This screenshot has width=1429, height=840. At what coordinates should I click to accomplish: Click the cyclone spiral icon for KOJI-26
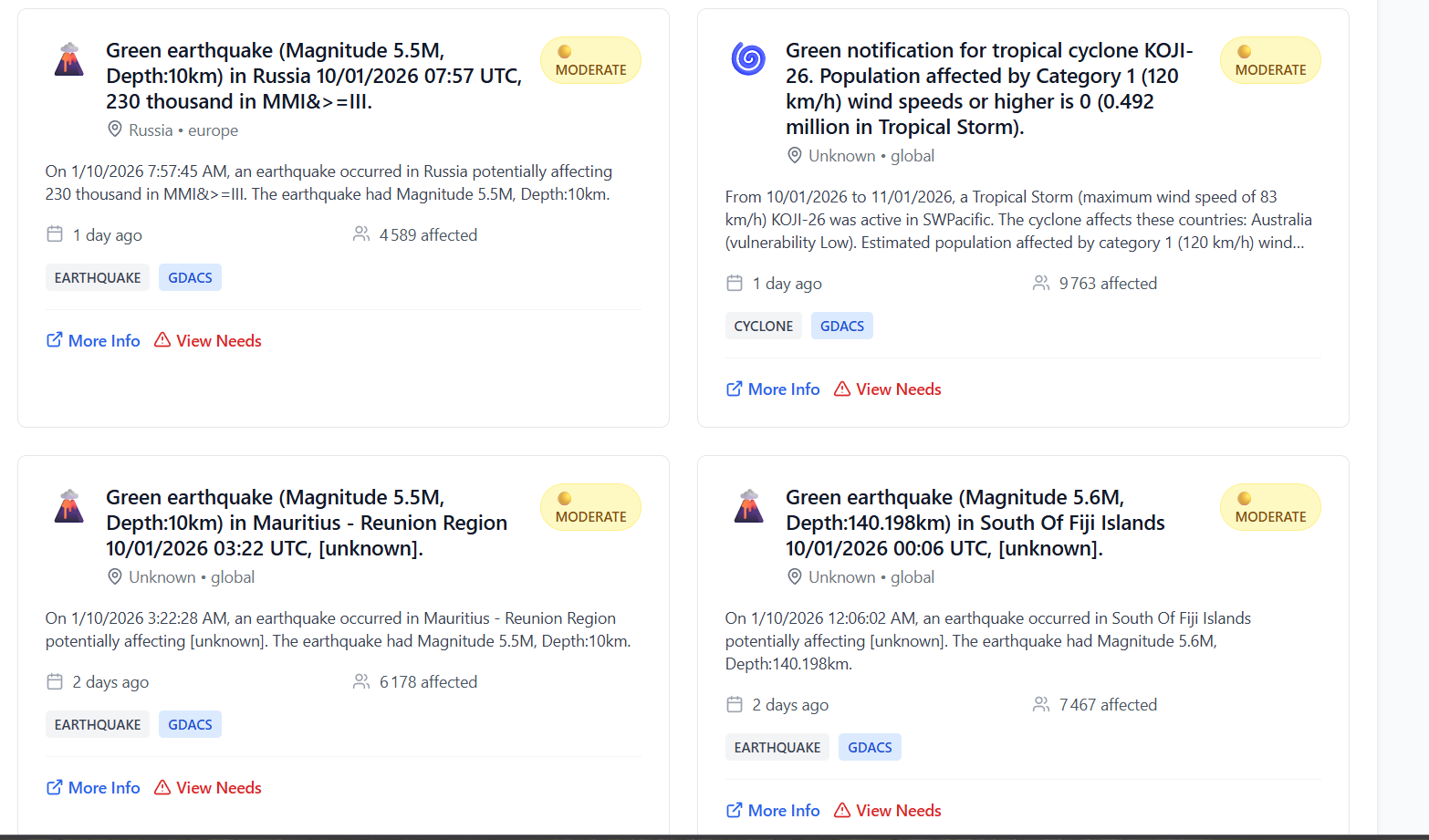748,57
